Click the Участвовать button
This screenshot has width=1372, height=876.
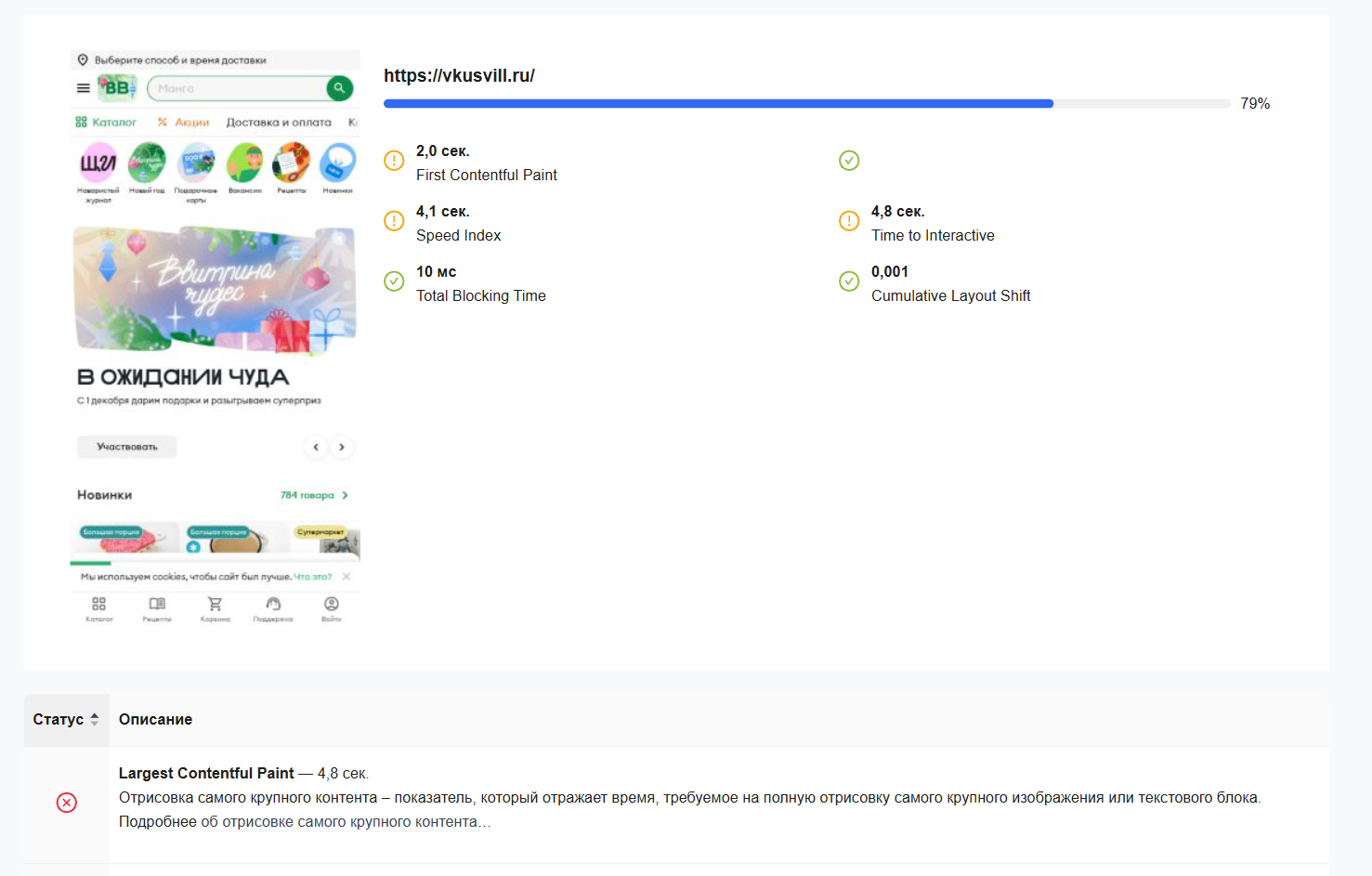click(127, 447)
